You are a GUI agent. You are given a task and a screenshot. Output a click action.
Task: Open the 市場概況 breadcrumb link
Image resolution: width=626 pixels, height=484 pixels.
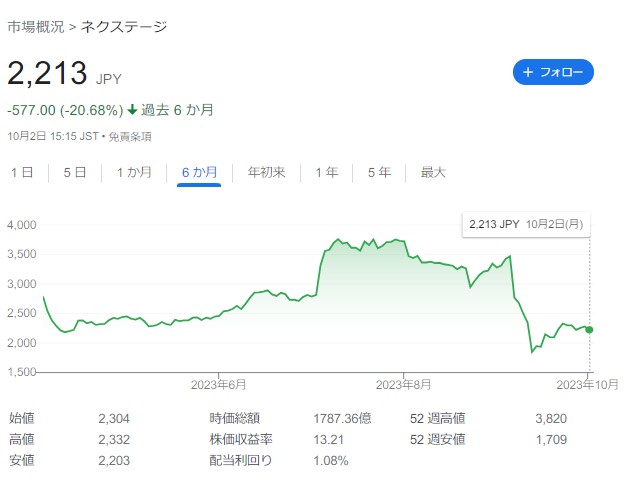[x=36, y=27]
